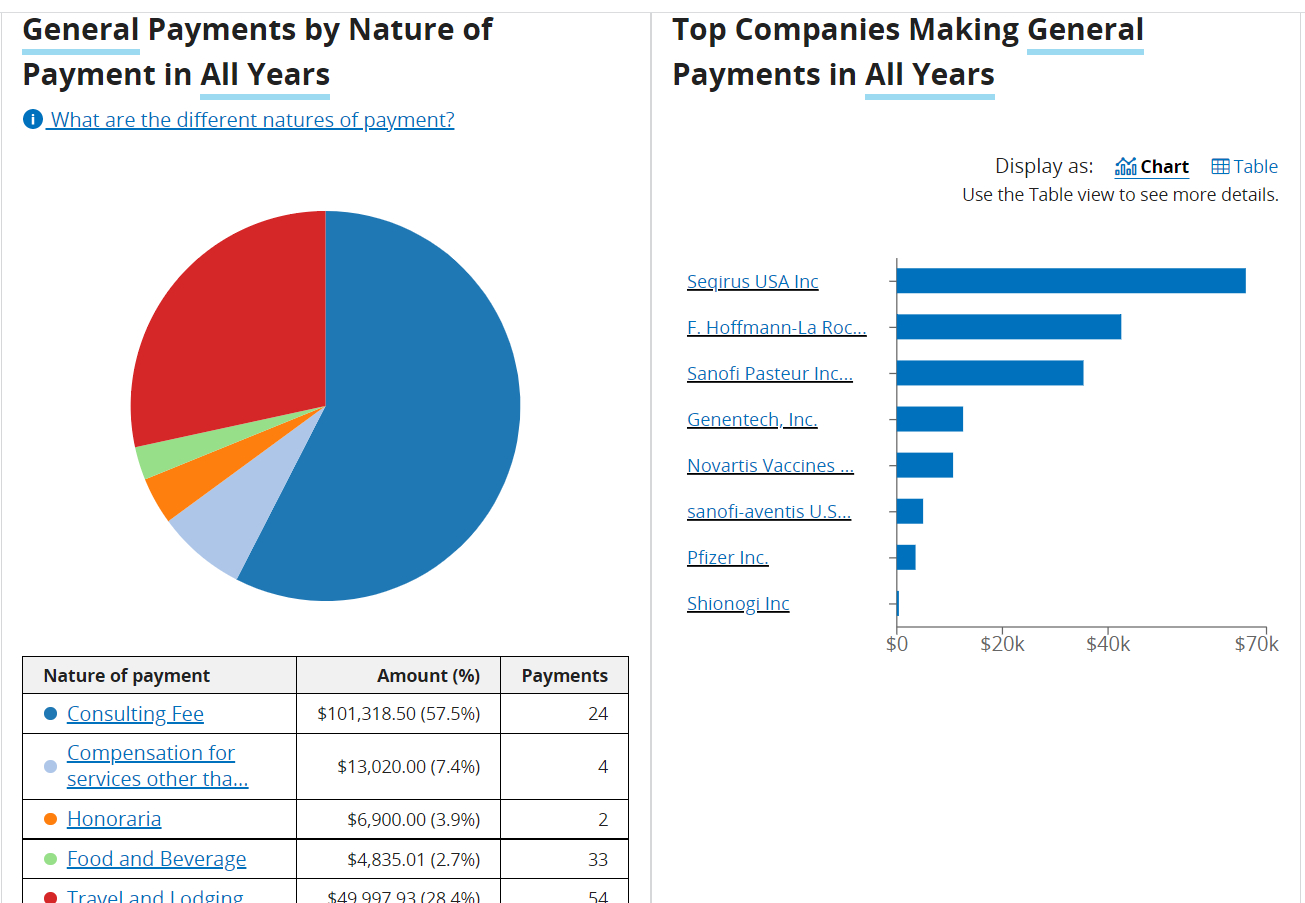Screen dimensions: 1305x903
Task: Click the '$70k' axis label
Action: click(x=1257, y=644)
